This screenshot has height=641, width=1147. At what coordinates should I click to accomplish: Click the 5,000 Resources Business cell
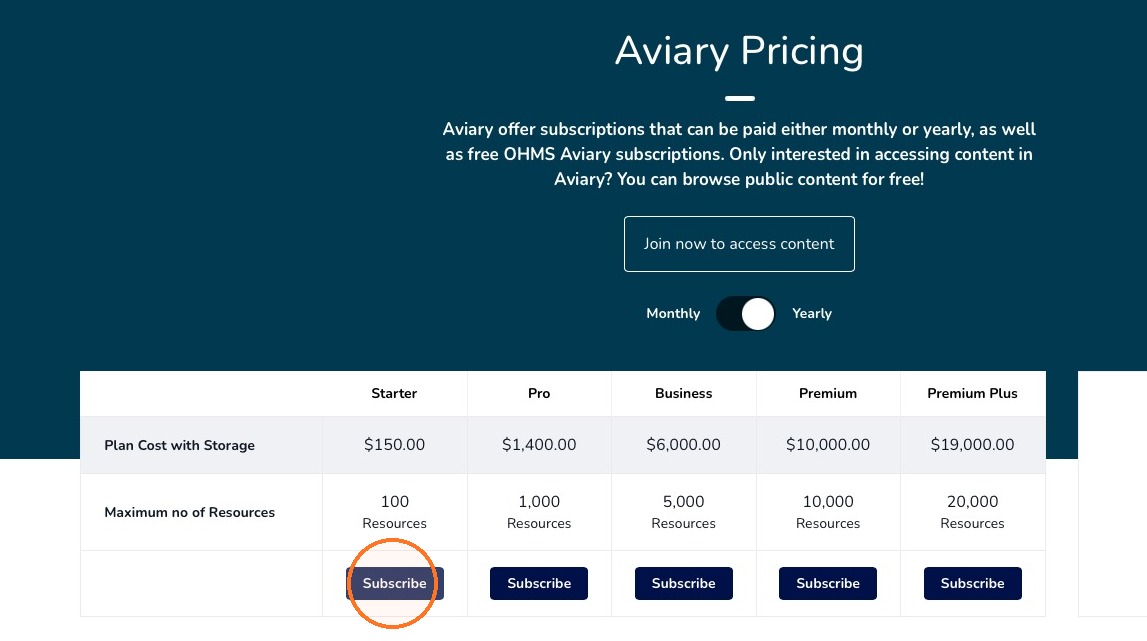click(683, 511)
